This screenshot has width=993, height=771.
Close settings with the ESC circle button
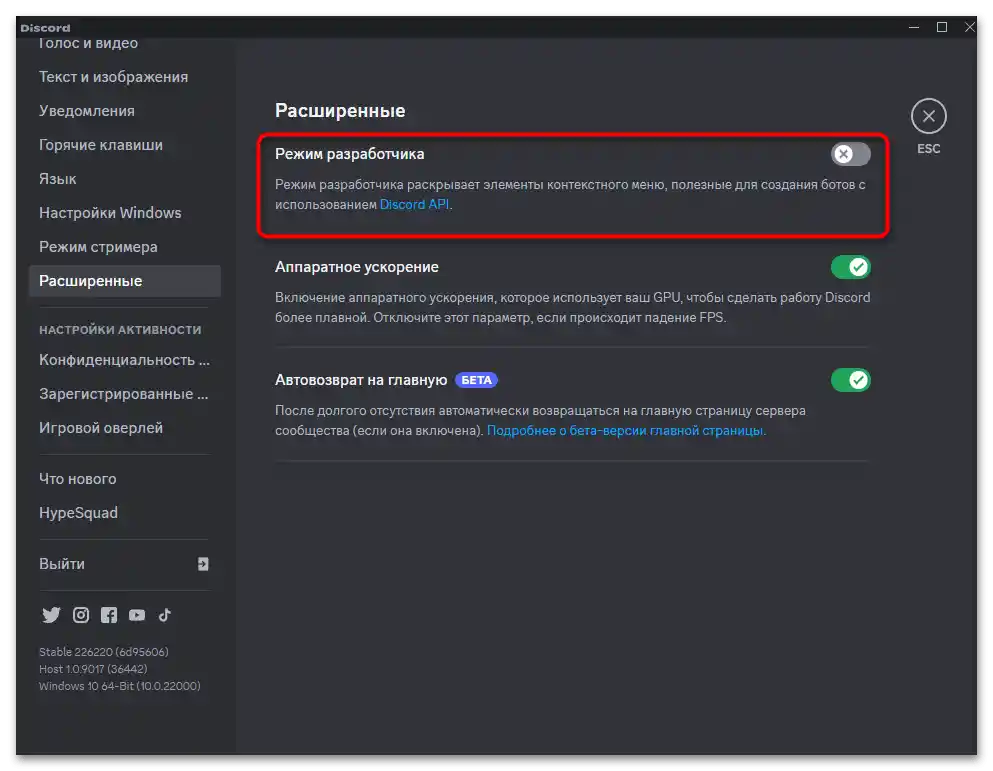[x=928, y=118]
